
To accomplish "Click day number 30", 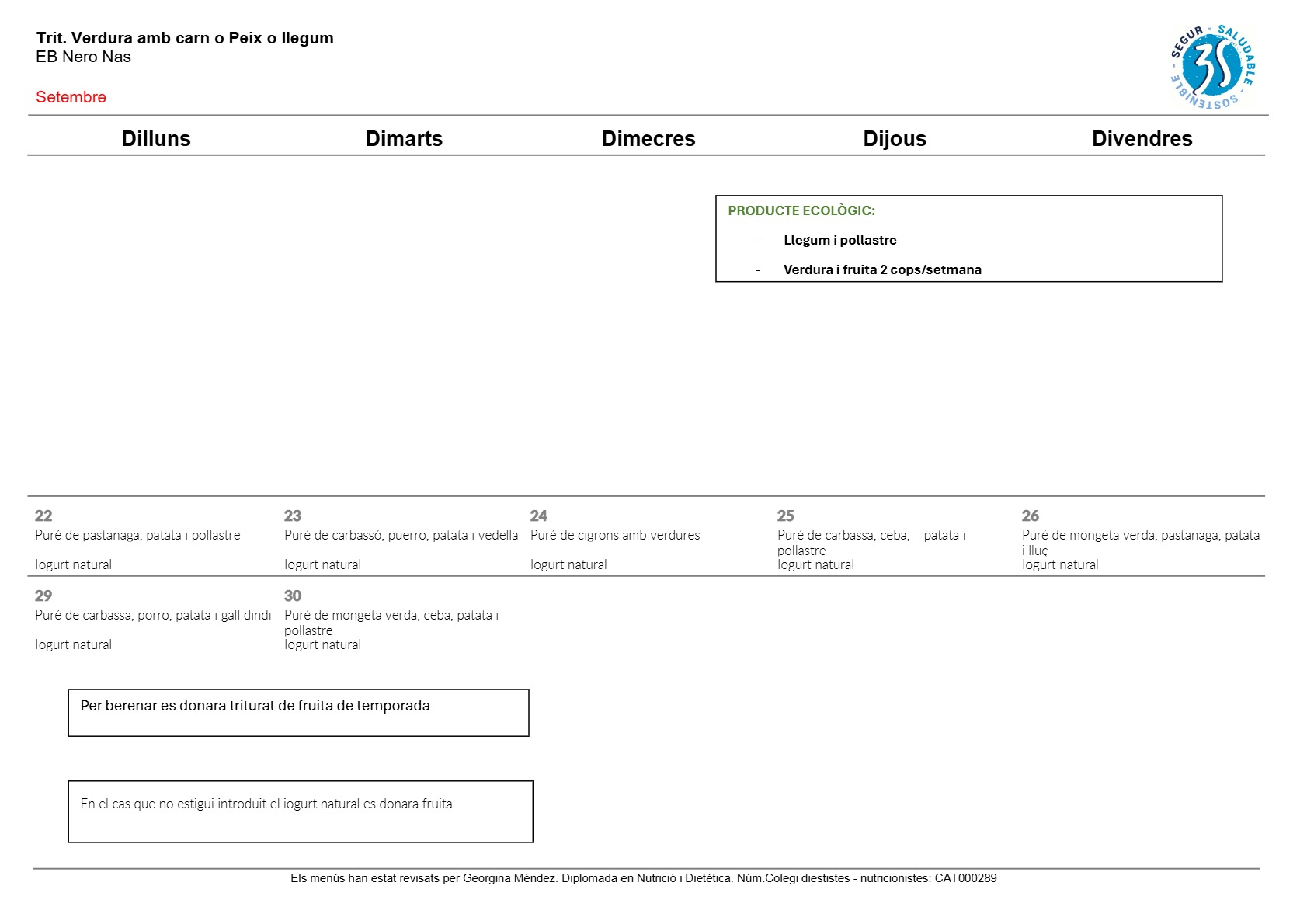I will (x=293, y=596).
